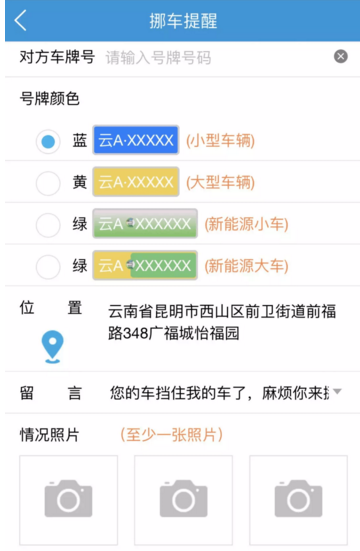Choose green plate for new-energy small car
This screenshot has height=551, width=360.
coord(48,225)
